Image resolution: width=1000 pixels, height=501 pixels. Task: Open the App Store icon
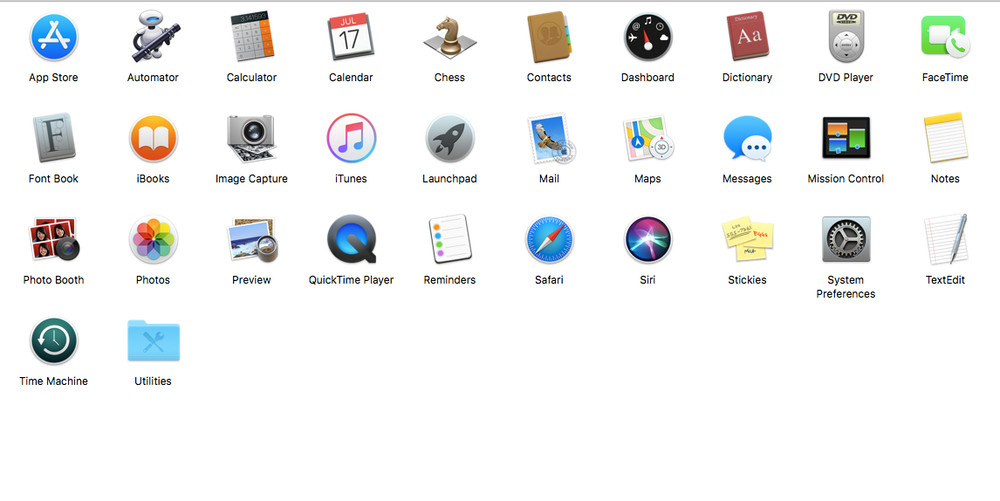coord(54,37)
